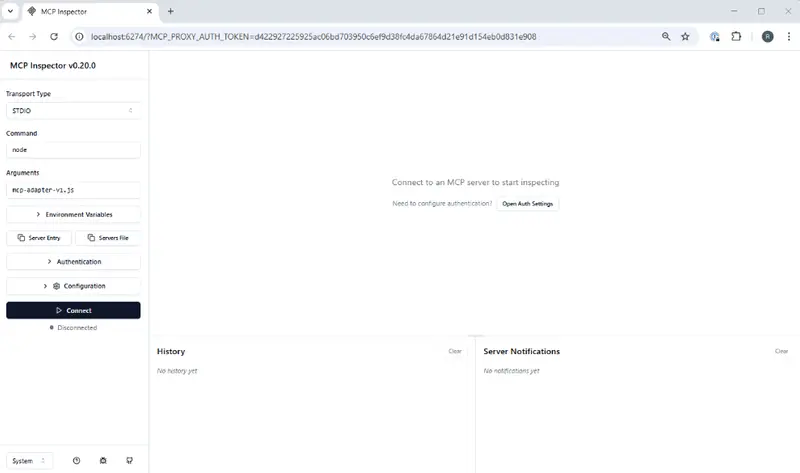
Task: Click the Connect button
Action: [x=73, y=310]
